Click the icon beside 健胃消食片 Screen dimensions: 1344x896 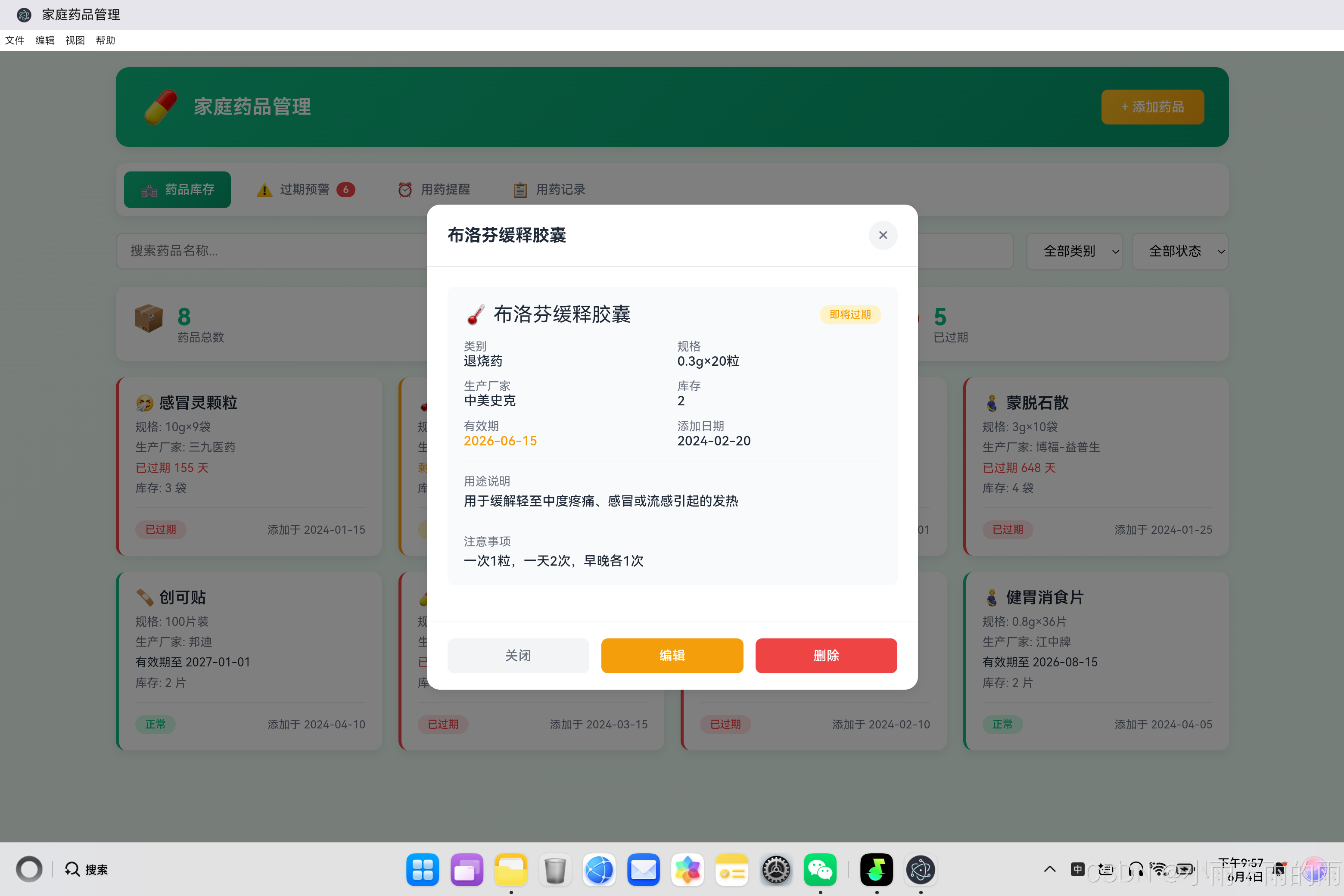992,598
